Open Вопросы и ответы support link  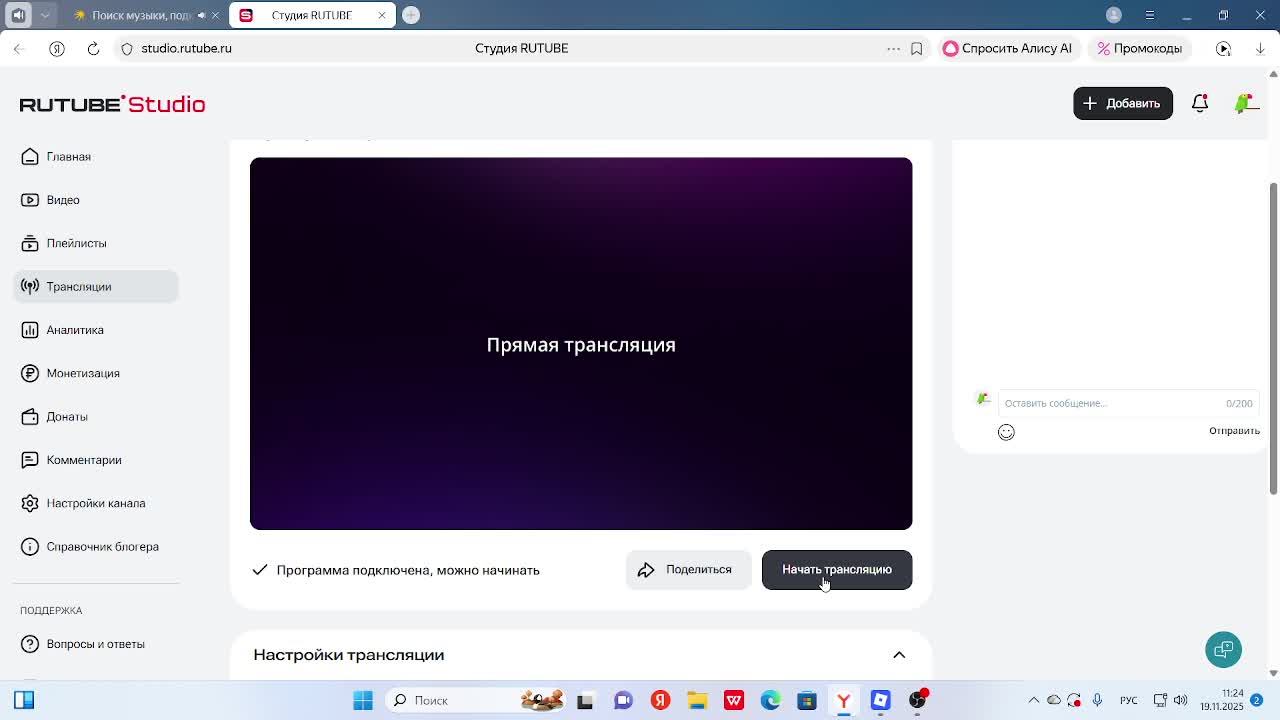click(x=96, y=644)
